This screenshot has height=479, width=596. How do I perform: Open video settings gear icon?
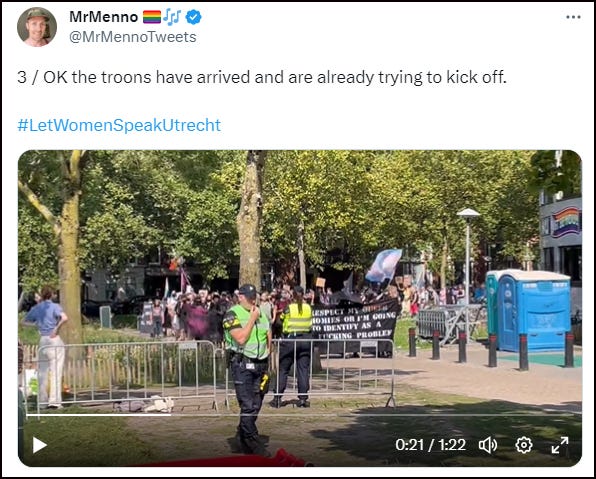pos(524,445)
